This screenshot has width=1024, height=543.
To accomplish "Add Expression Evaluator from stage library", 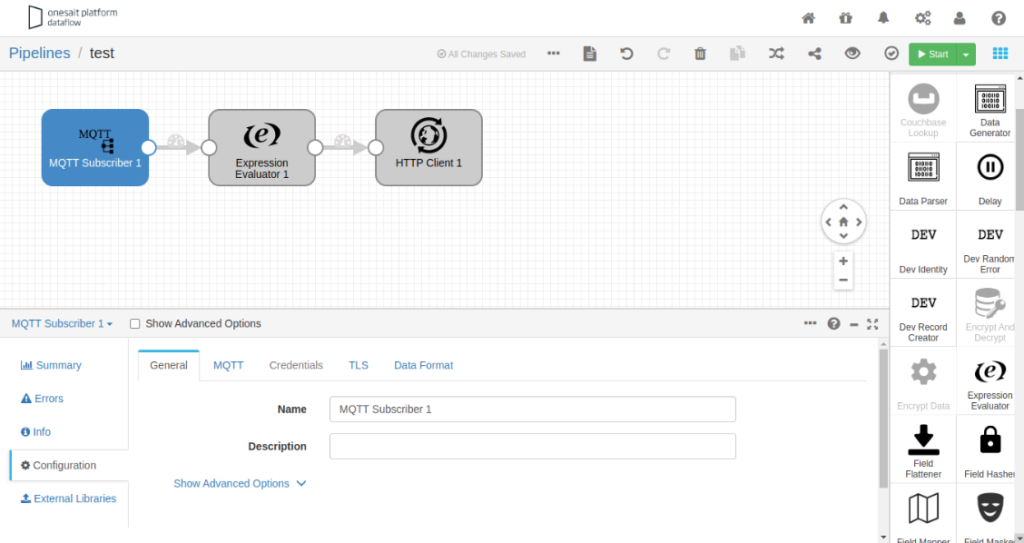I will (989, 382).
